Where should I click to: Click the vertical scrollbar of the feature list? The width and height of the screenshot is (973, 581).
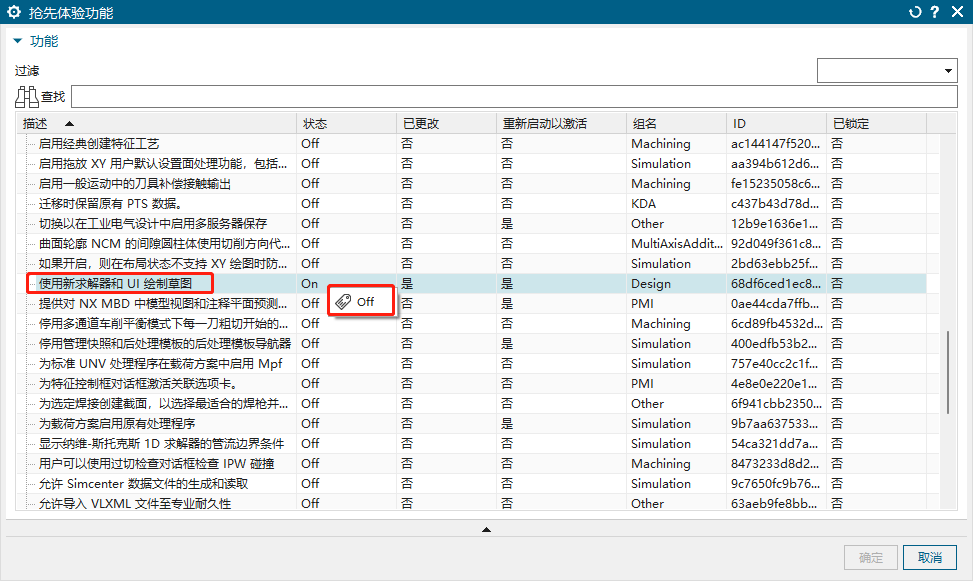click(x=948, y=372)
